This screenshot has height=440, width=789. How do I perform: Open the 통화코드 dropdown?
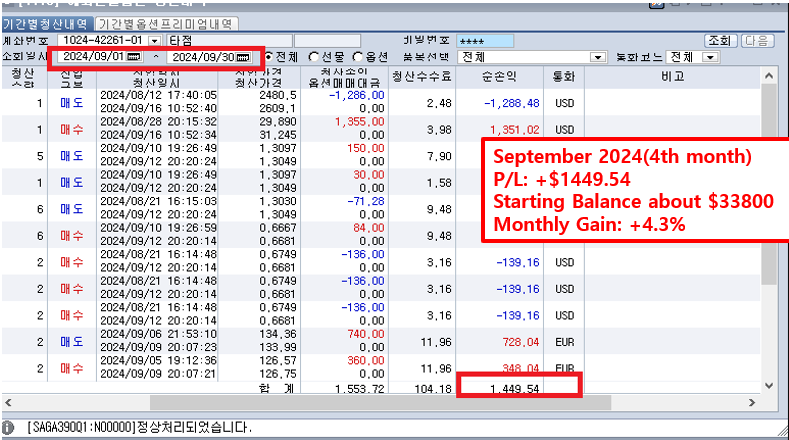pyautogui.click(x=711, y=57)
